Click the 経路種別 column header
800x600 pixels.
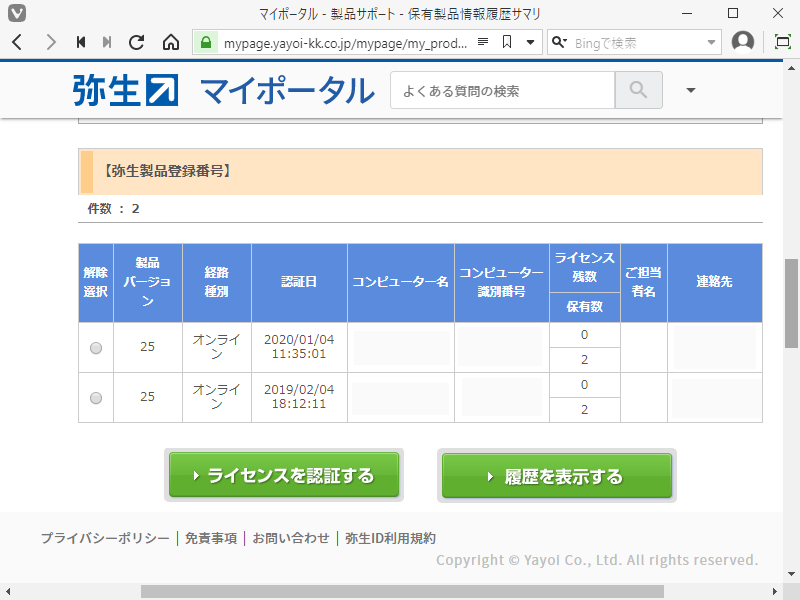pos(217,283)
